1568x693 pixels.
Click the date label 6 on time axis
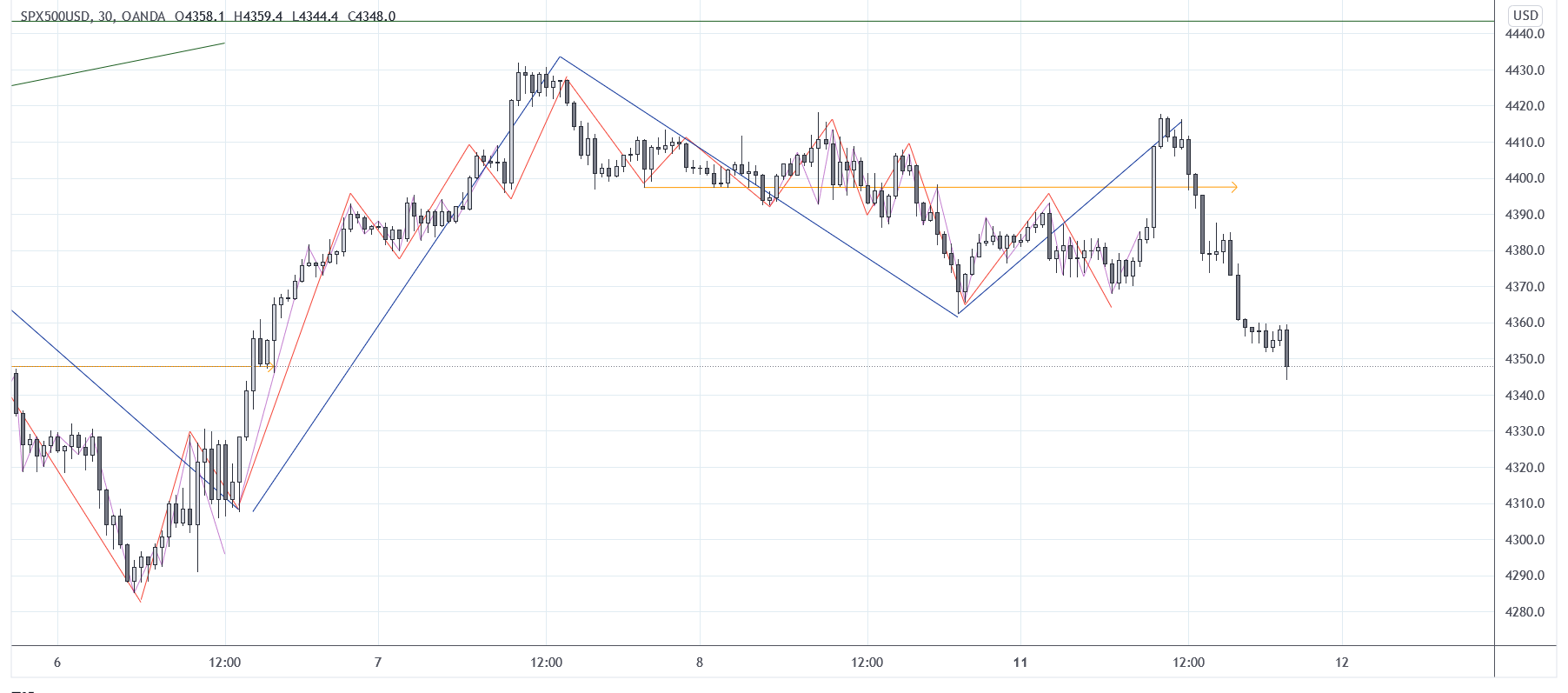coord(57,663)
